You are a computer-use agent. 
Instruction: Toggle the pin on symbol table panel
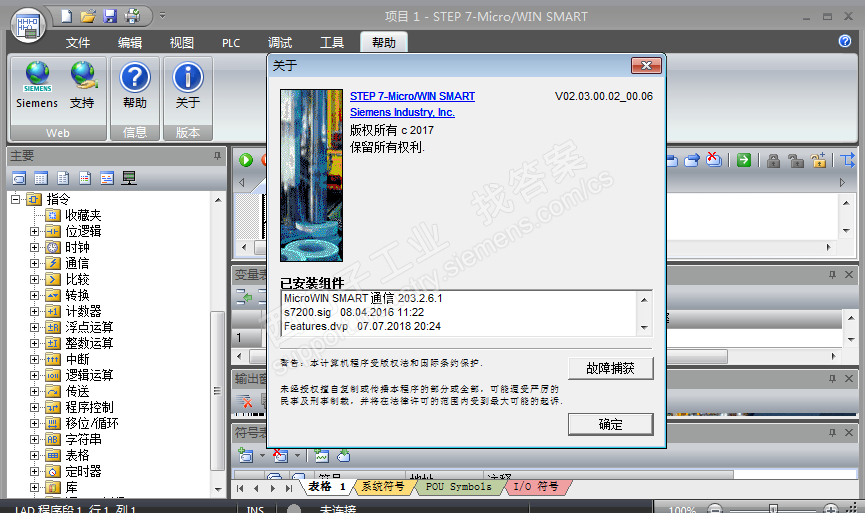pyautogui.click(x=832, y=433)
